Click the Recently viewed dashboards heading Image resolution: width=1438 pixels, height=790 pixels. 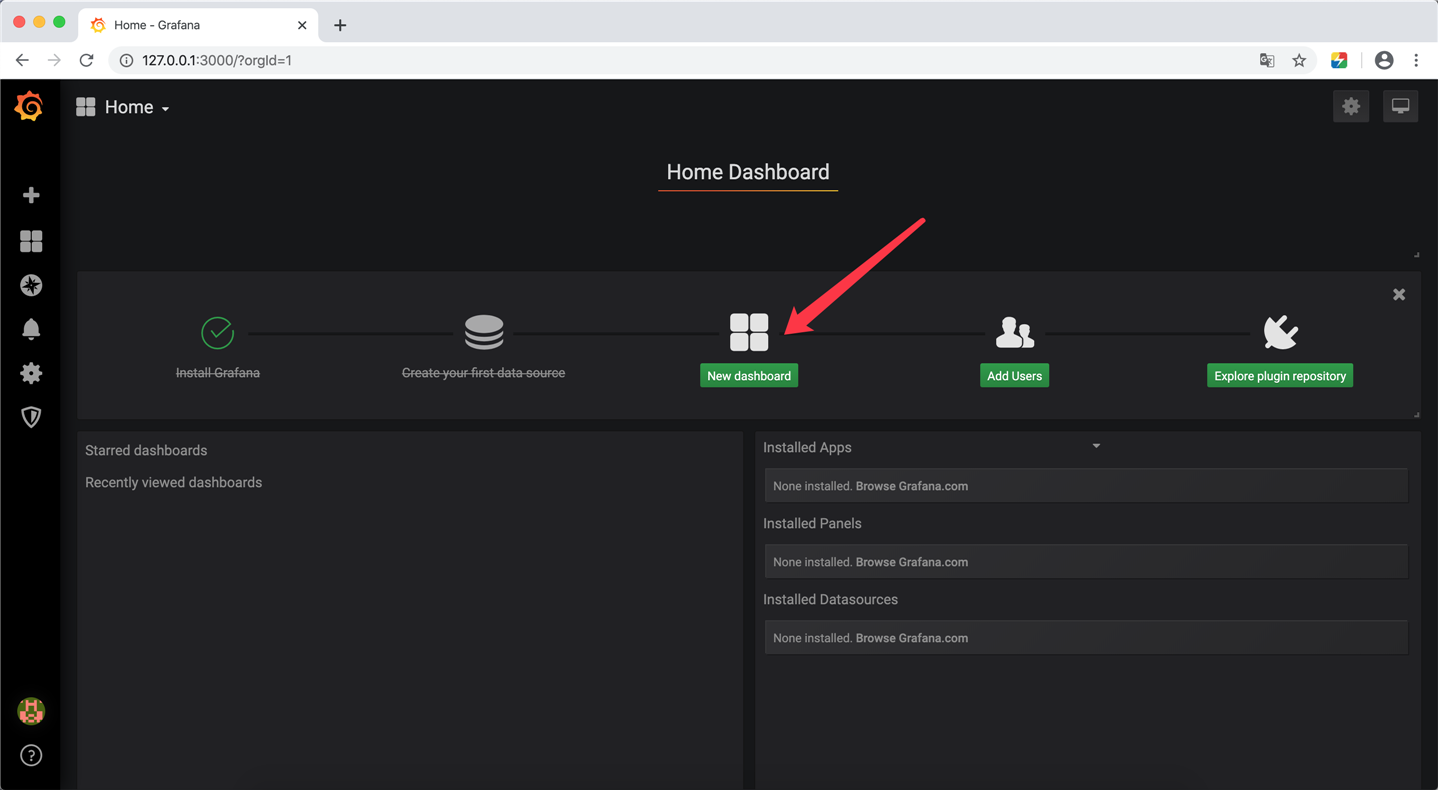click(x=174, y=482)
